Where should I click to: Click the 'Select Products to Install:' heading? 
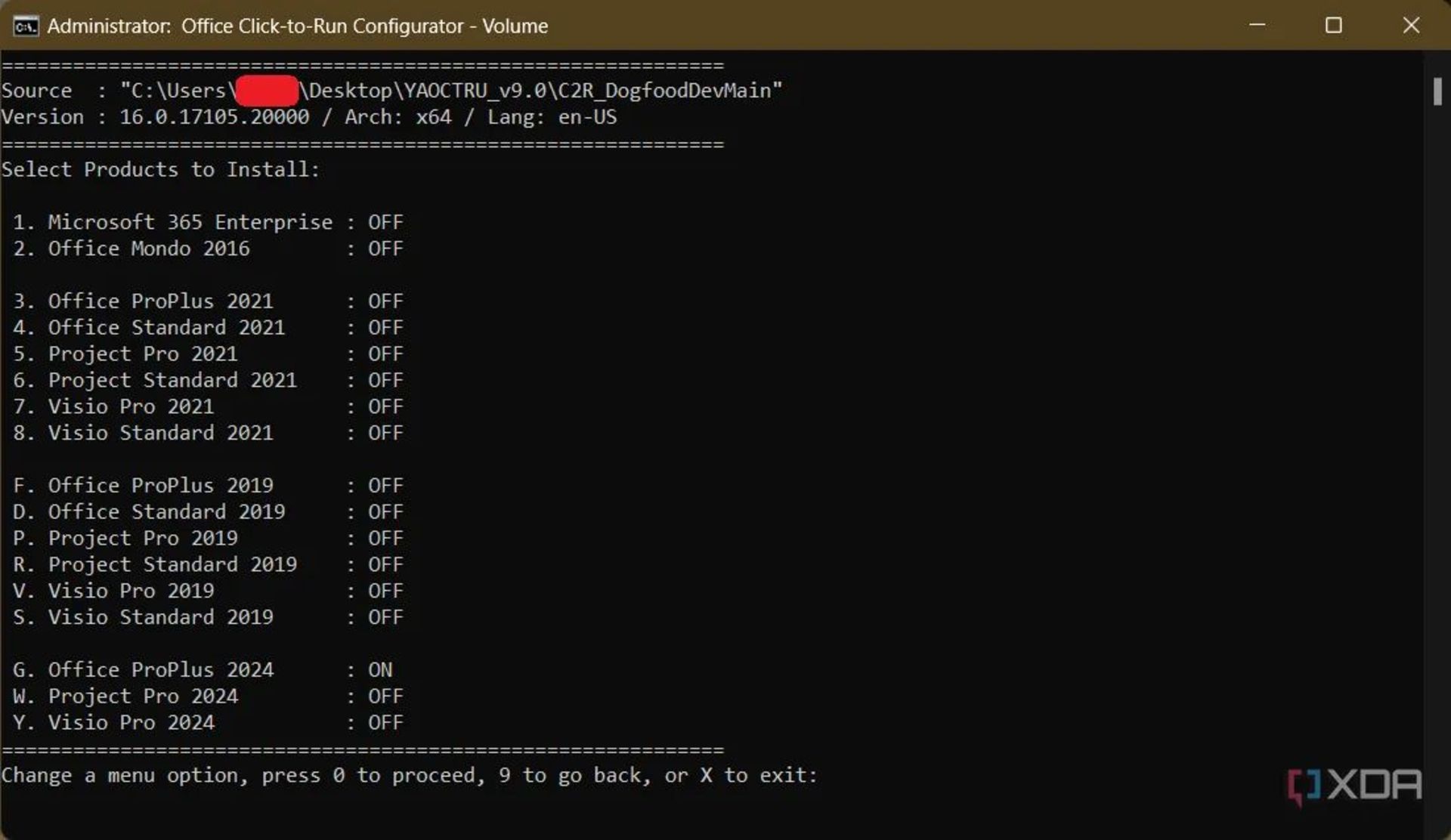click(x=160, y=169)
